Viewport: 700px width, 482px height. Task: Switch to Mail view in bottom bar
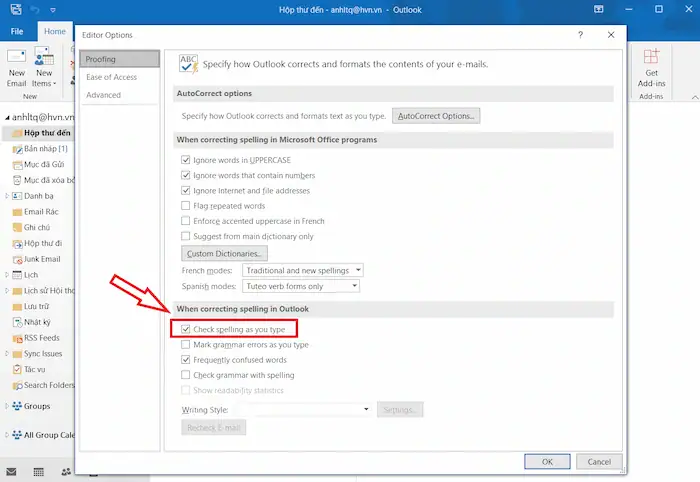12,472
